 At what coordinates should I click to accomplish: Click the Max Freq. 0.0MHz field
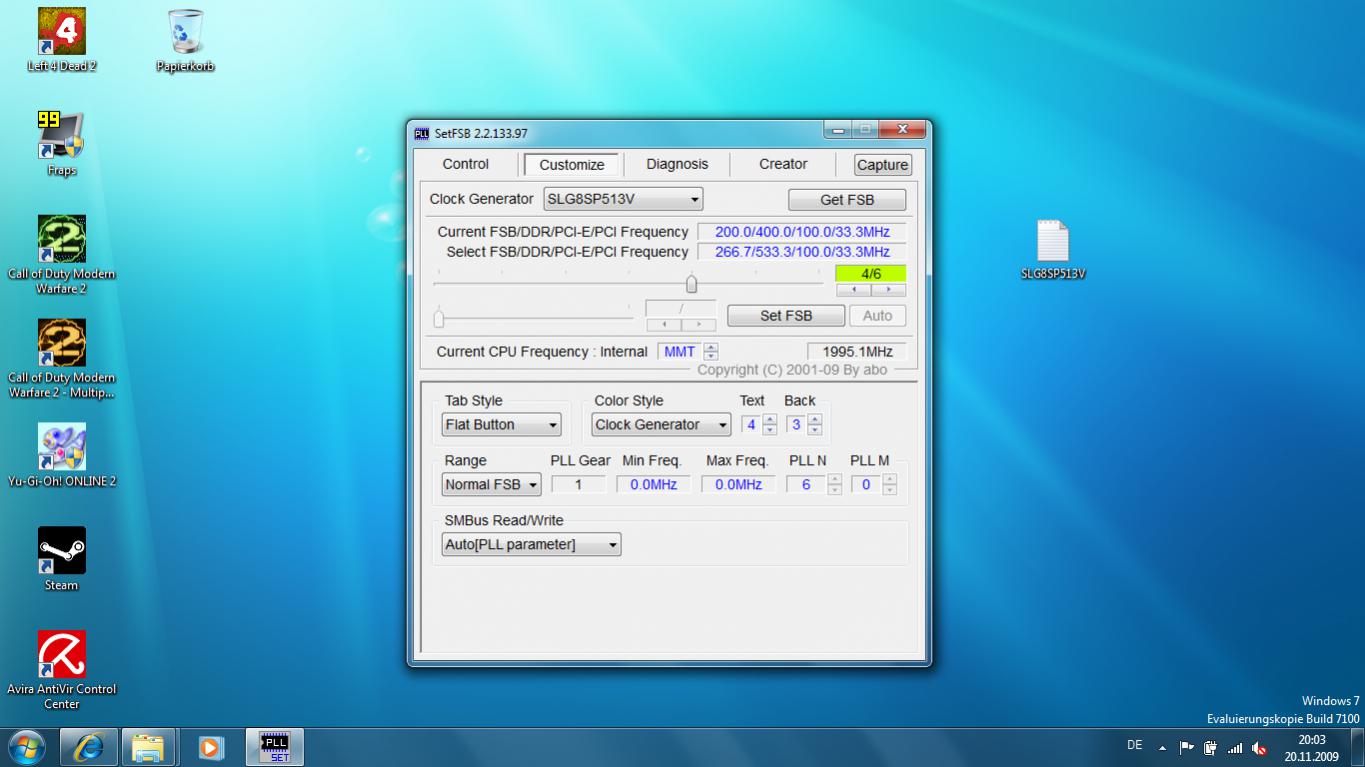click(738, 485)
